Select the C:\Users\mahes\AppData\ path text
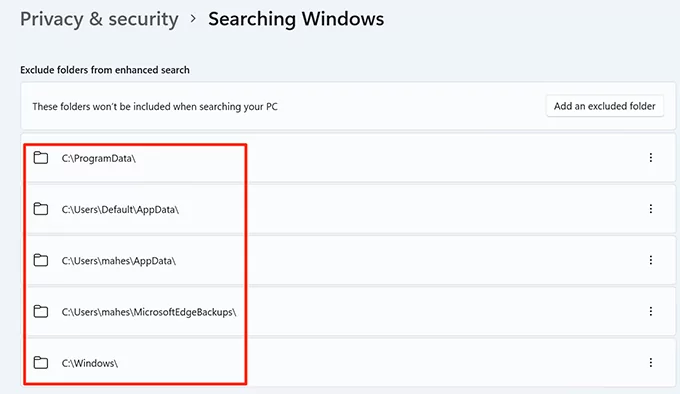The width and height of the screenshot is (680, 394). 118,261
